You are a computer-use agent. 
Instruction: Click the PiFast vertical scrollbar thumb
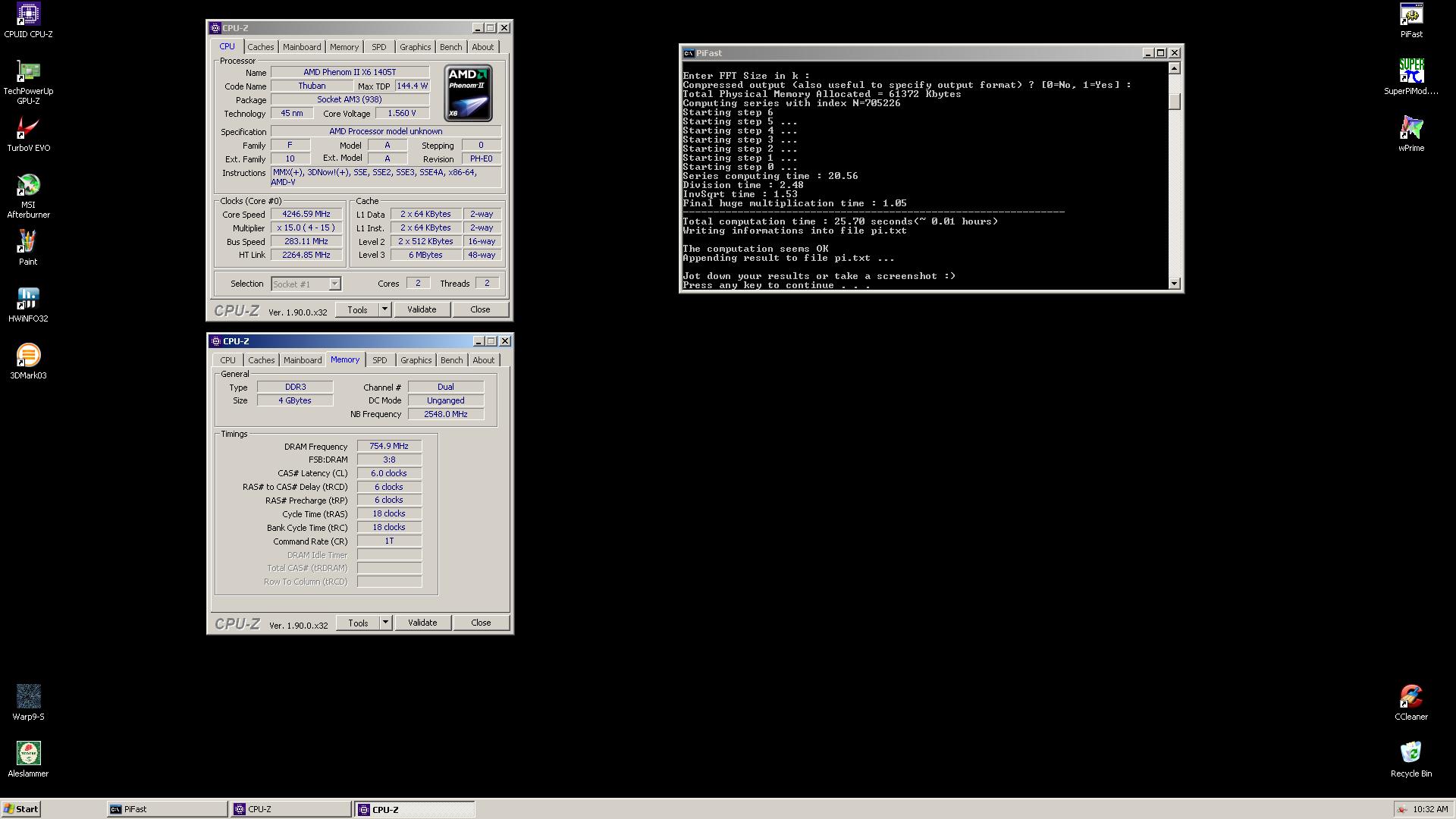click(x=1175, y=101)
